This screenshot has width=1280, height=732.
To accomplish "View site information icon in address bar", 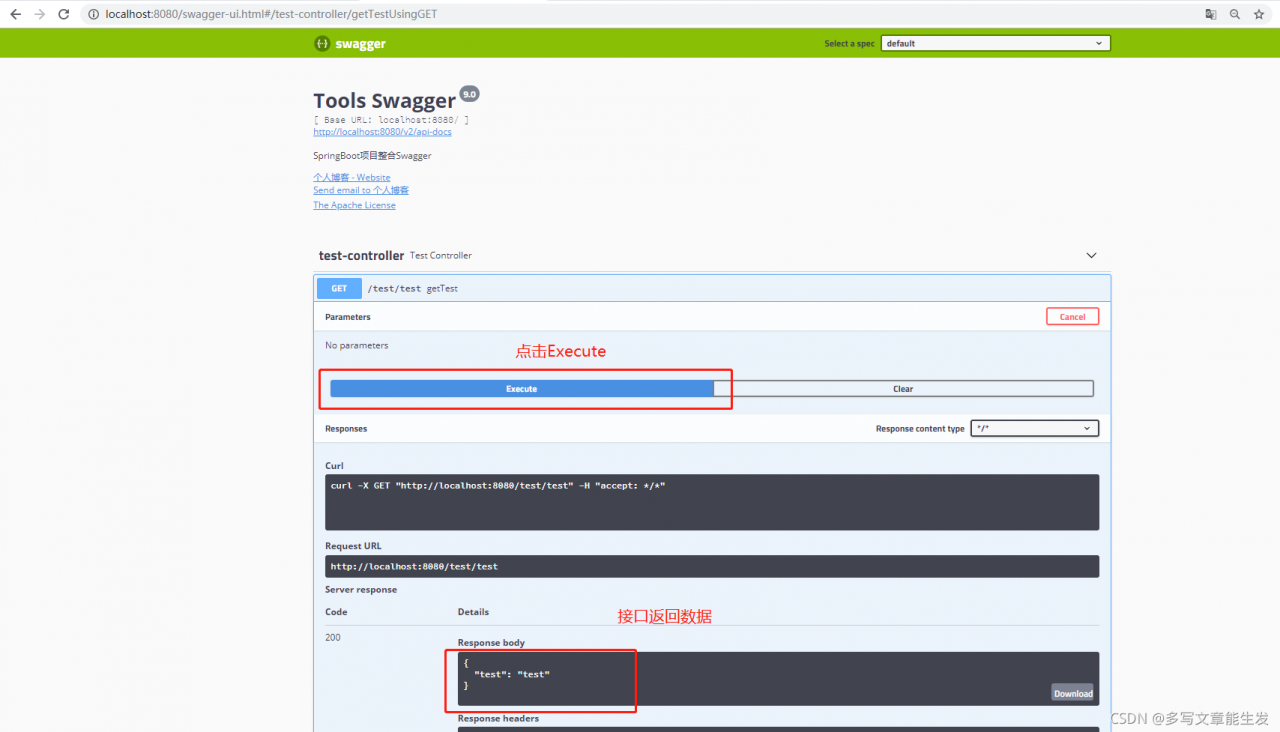I will (x=93, y=14).
